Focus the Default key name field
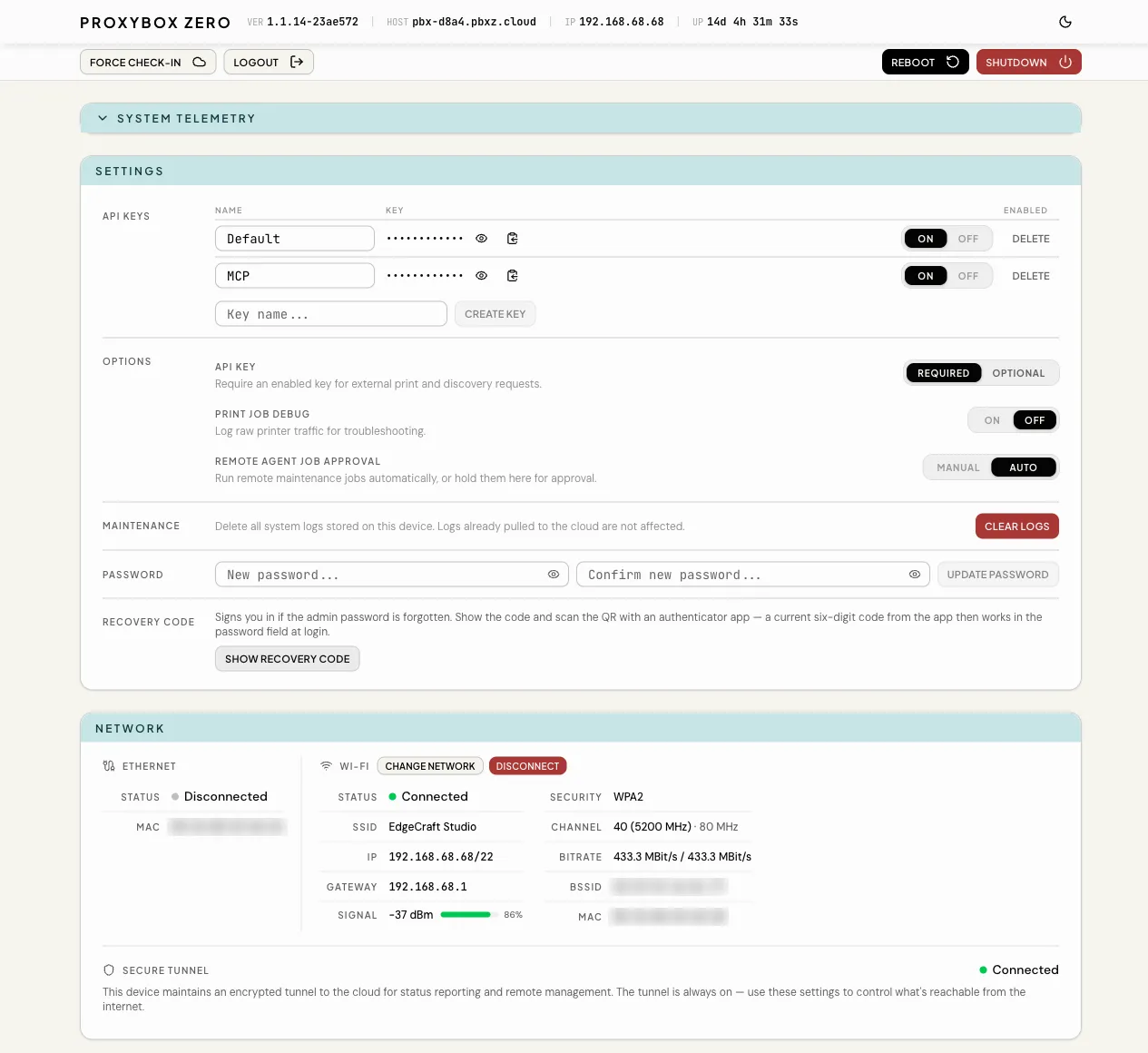This screenshot has width=1148, height=1053. pyautogui.click(x=295, y=239)
